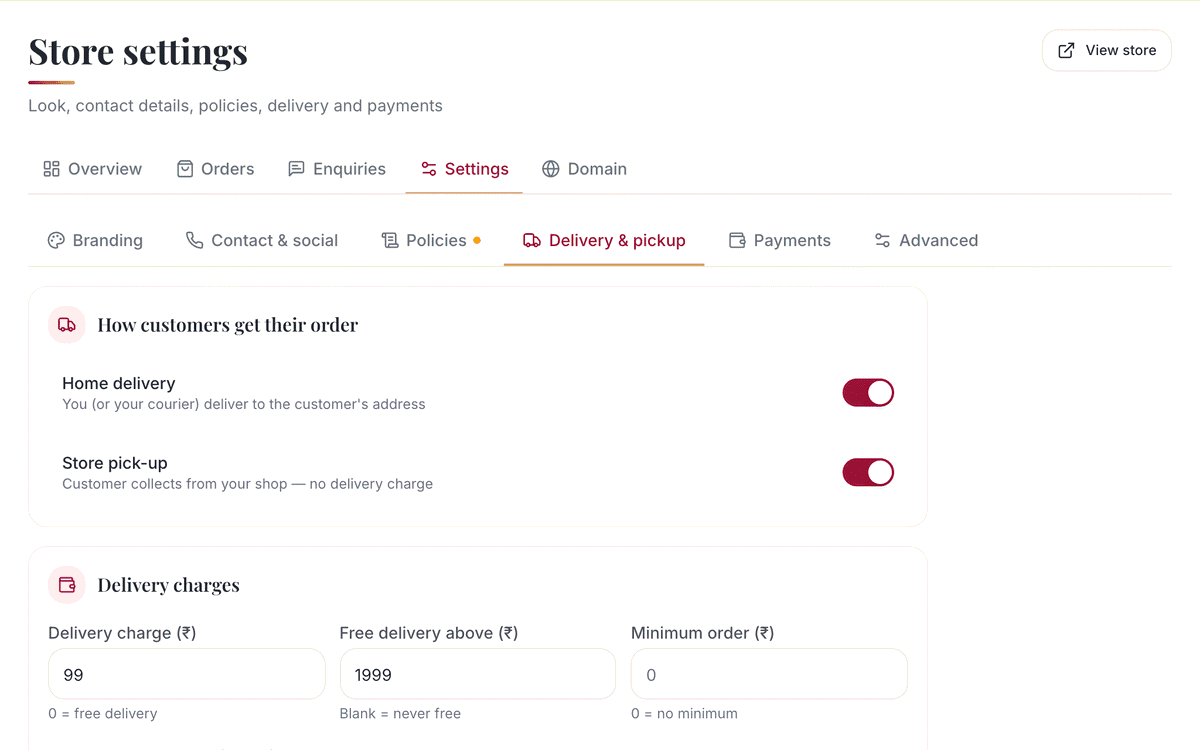
Task: Click the Payments wallet icon
Action: click(x=737, y=240)
